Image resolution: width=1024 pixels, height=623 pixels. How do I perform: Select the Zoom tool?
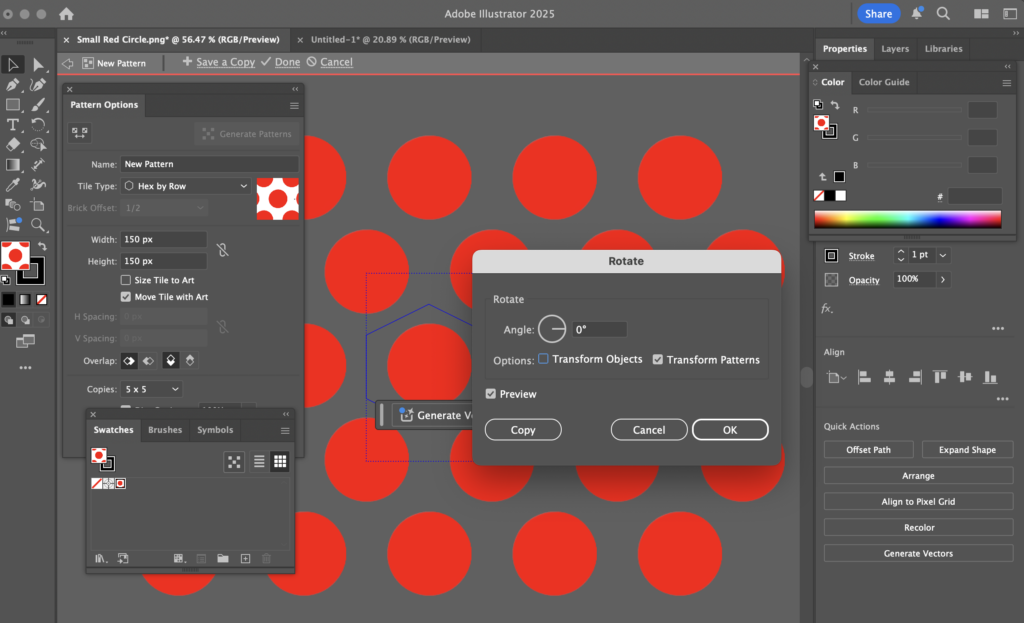[x=38, y=225]
